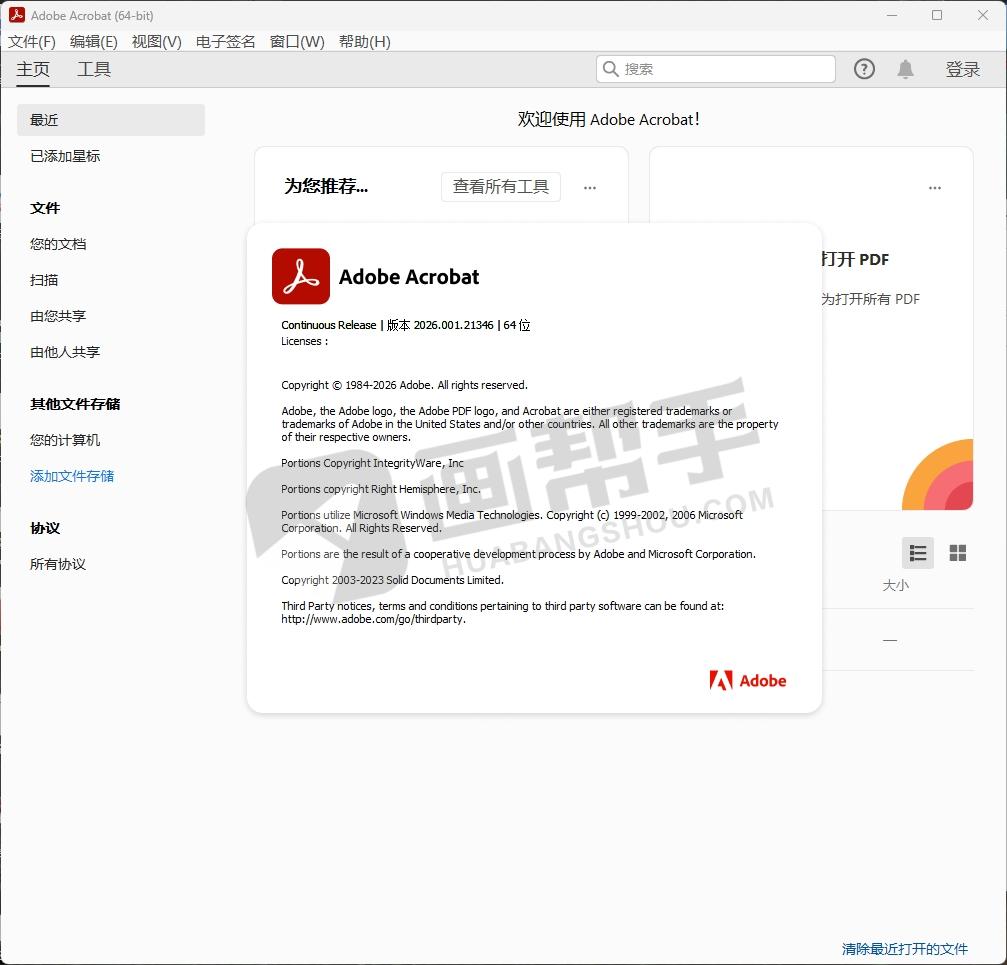Open 扫描 in the sidebar

tap(44, 280)
